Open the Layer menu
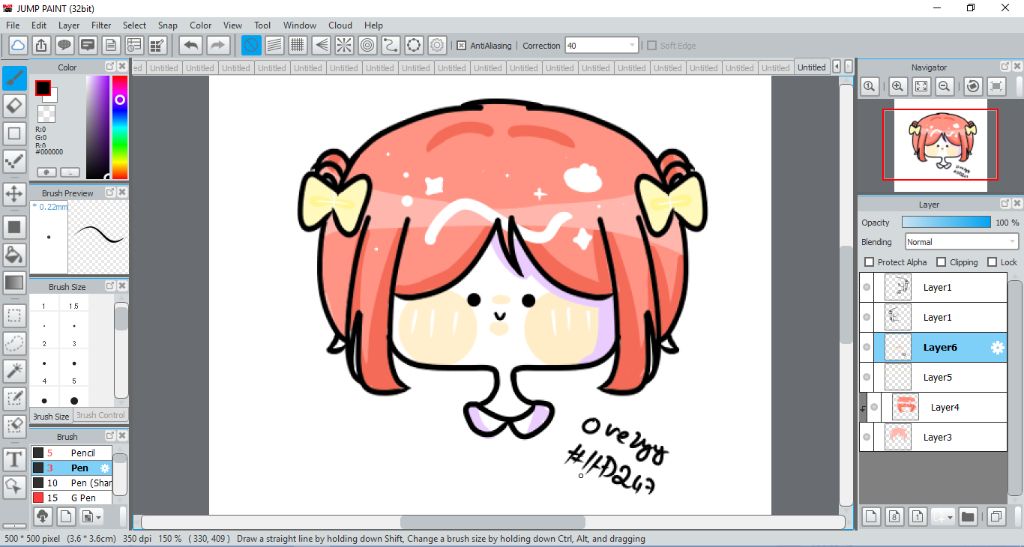The width and height of the screenshot is (1024, 547). point(69,25)
